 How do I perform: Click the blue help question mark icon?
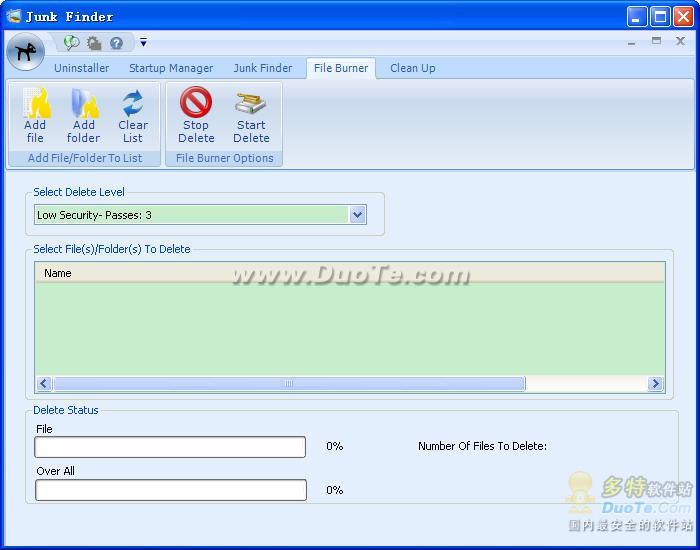pos(117,43)
